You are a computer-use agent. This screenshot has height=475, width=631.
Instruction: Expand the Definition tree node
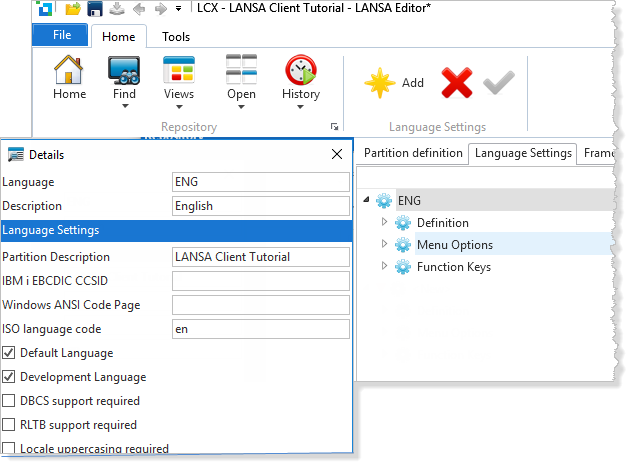(x=384, y=222)
